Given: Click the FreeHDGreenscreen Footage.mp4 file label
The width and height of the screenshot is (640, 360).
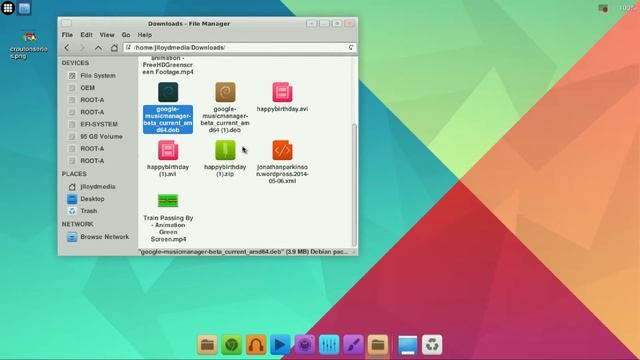Looking at the screenshot, I should click(168, 65).
